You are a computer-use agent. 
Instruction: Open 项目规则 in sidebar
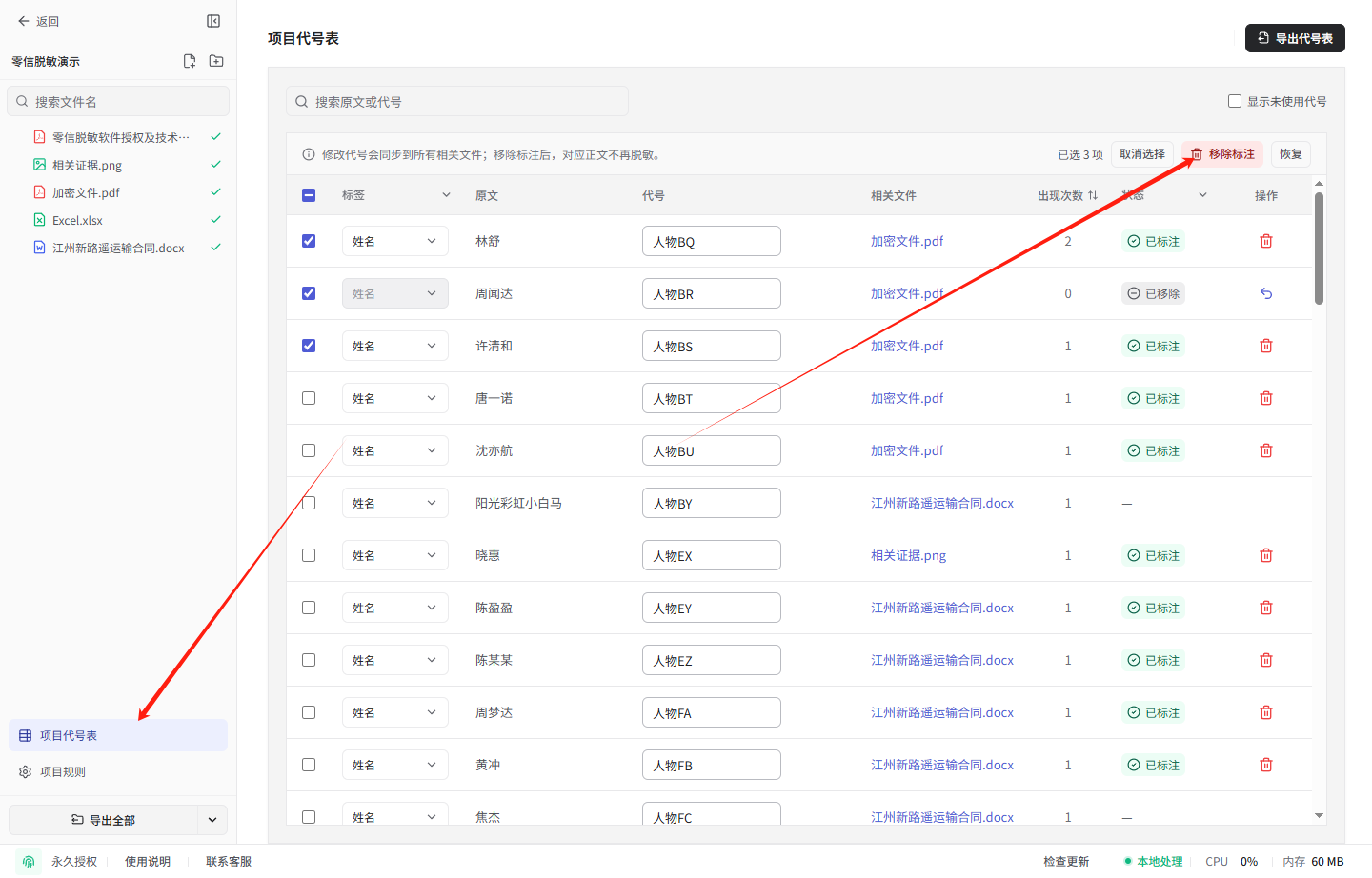[x=118, y=771]
